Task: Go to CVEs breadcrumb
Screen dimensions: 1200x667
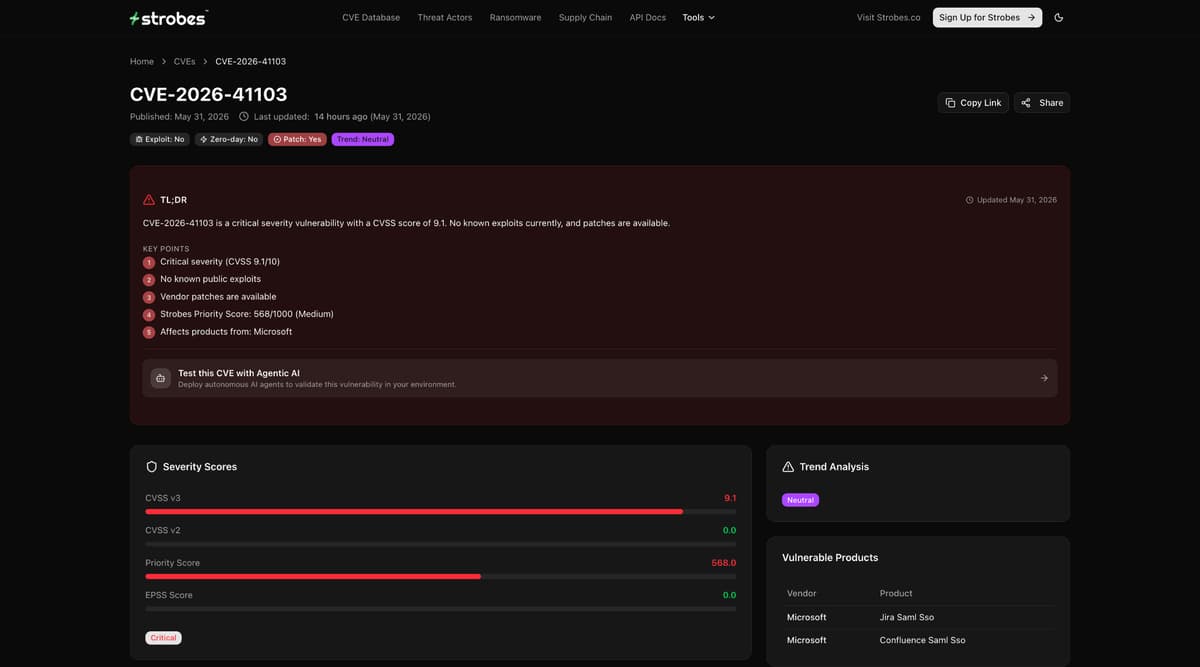Action: pyautogui.click(x=184, y=62)
